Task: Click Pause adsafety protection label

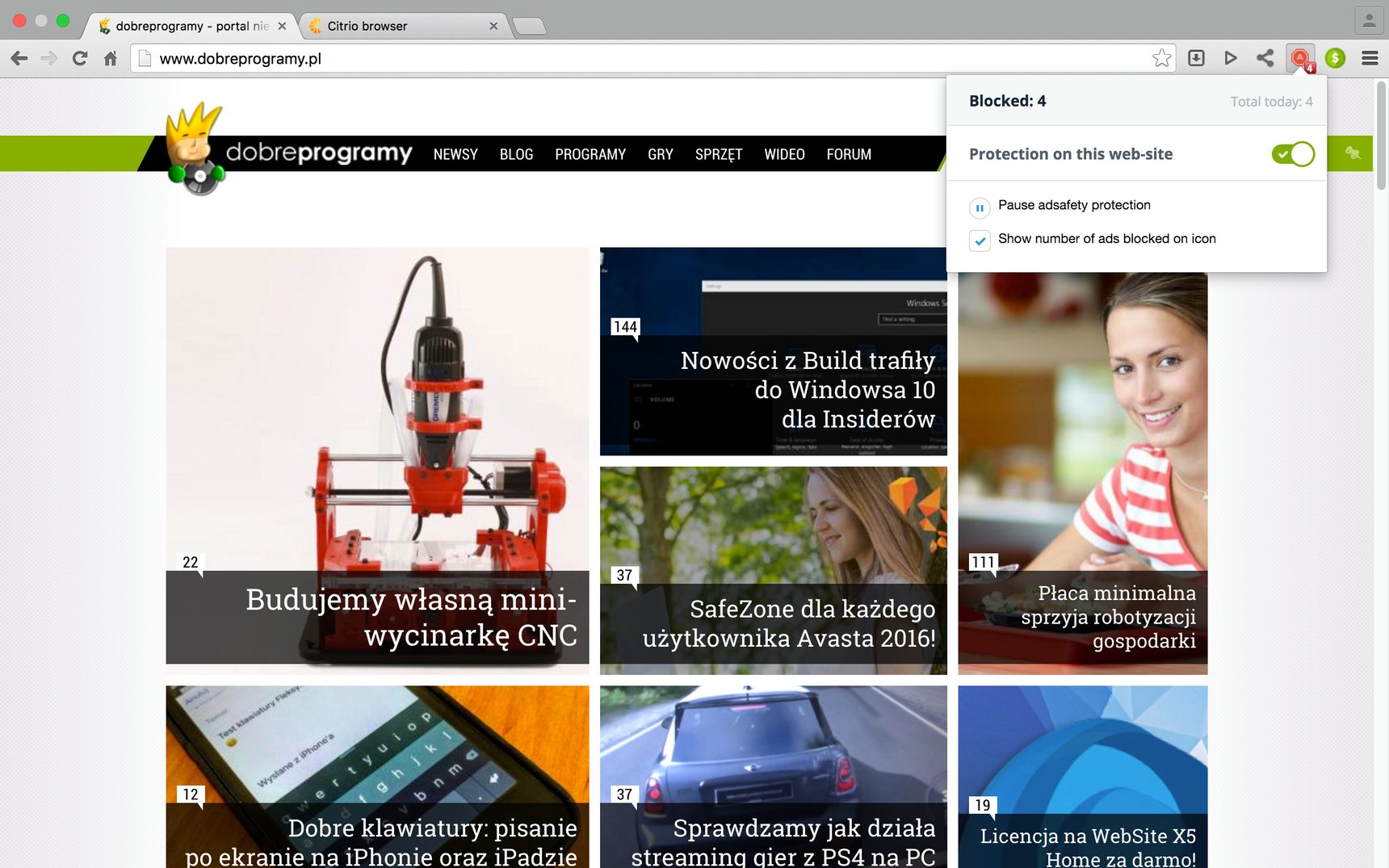Action: point(1074,205)
